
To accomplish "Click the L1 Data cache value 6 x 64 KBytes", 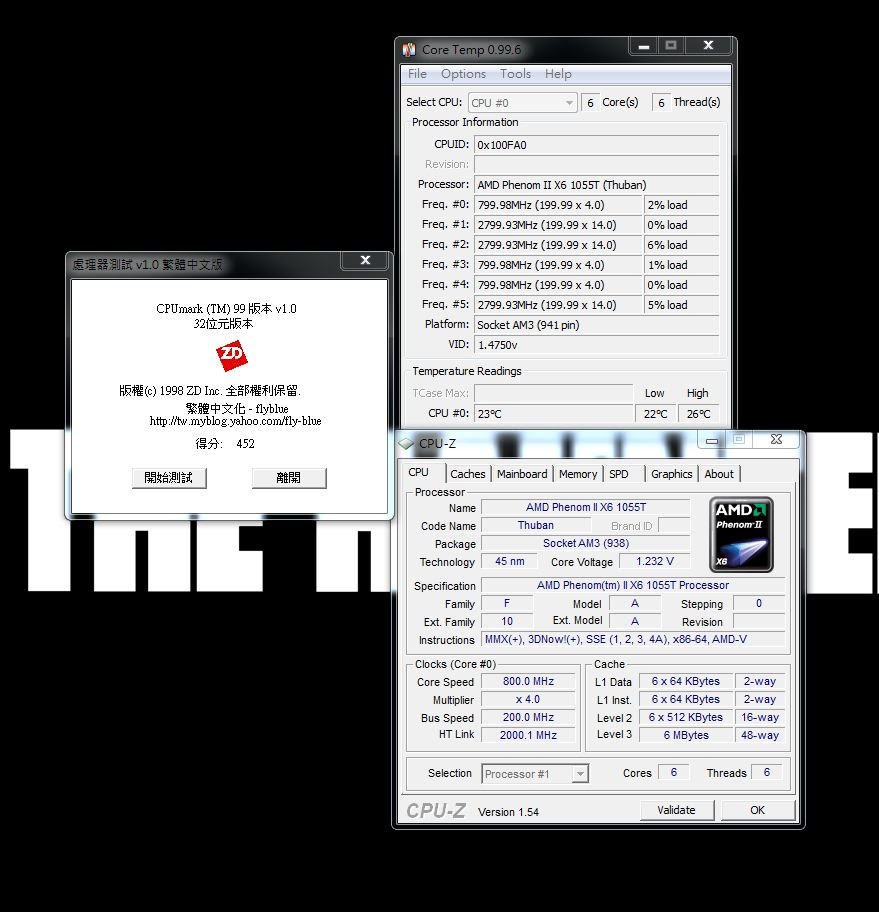I will 685,681.
